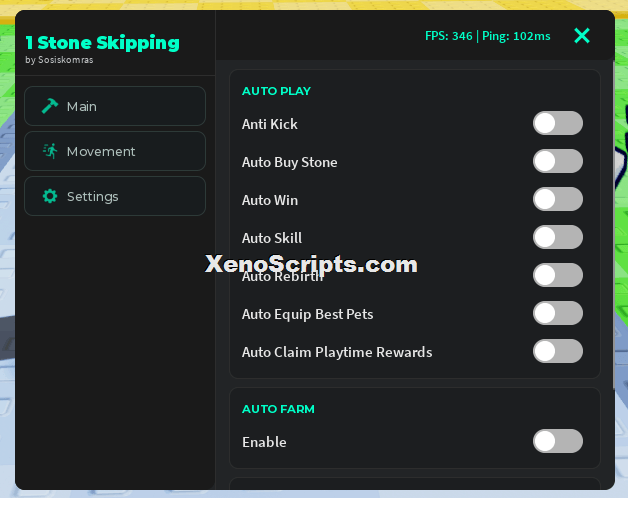This screenshot has width=628, height=528.
Task: Enable the Anti Kick toggle
Action: click(558, 123)
